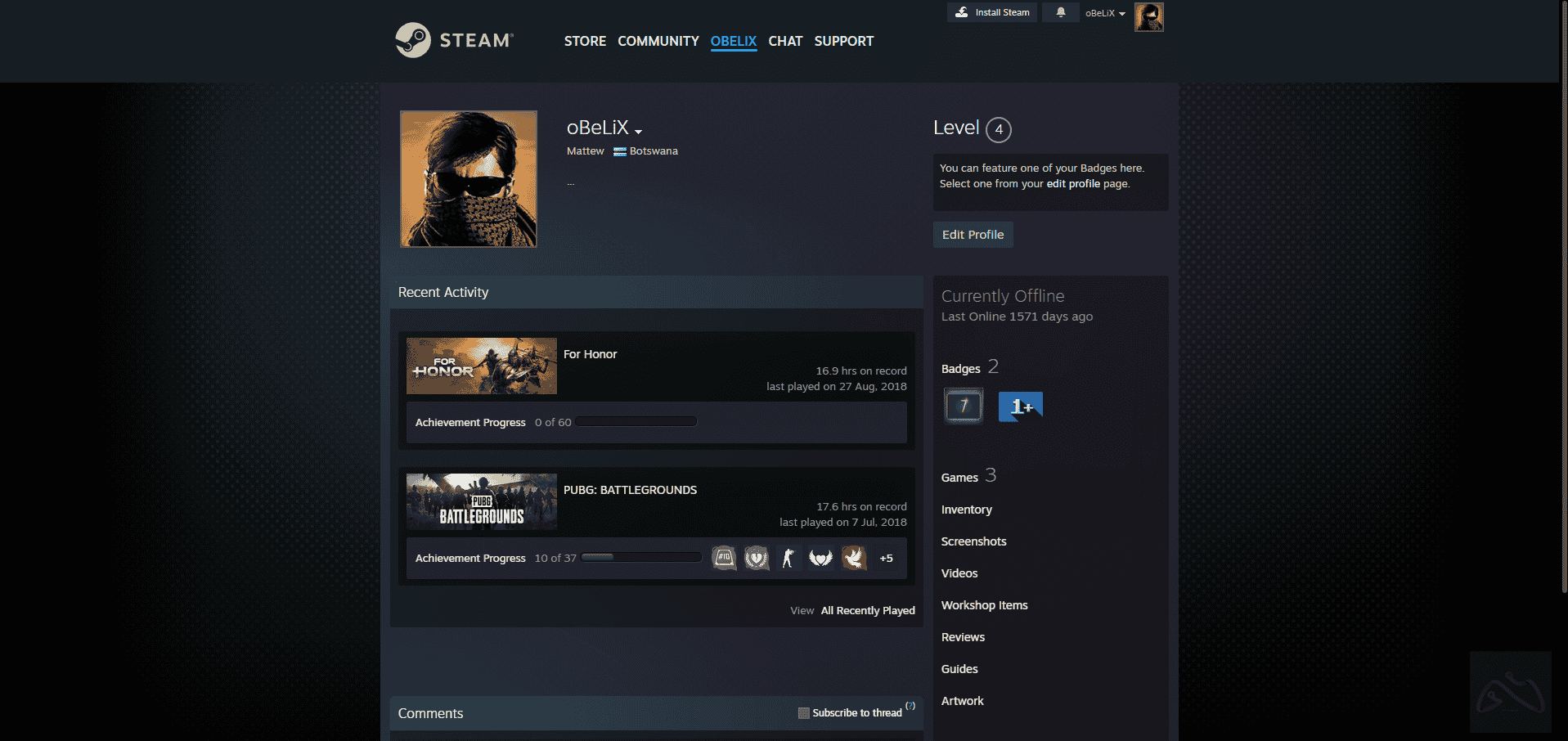
Task: Enable Subscribe to thread checkbox
Action: point(803,713)
